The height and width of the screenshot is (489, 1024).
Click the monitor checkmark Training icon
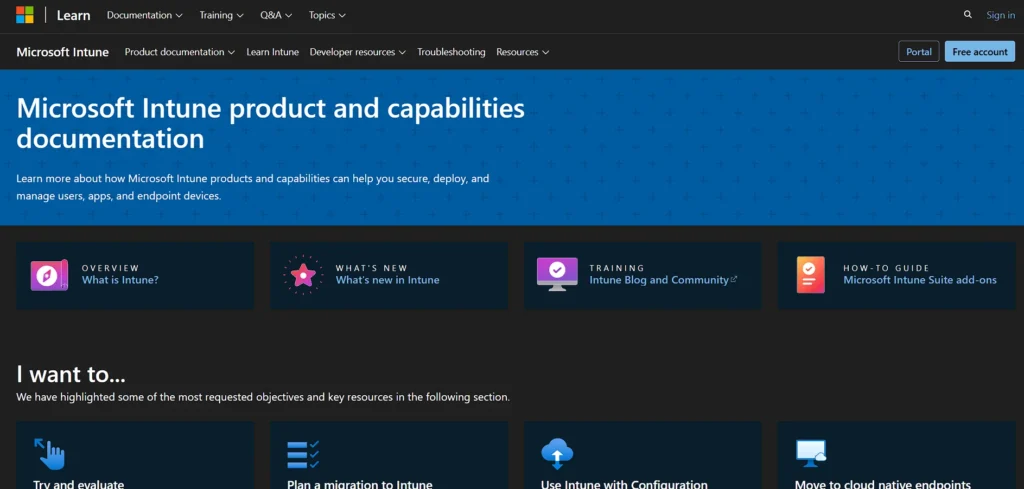tap(557, 274)
